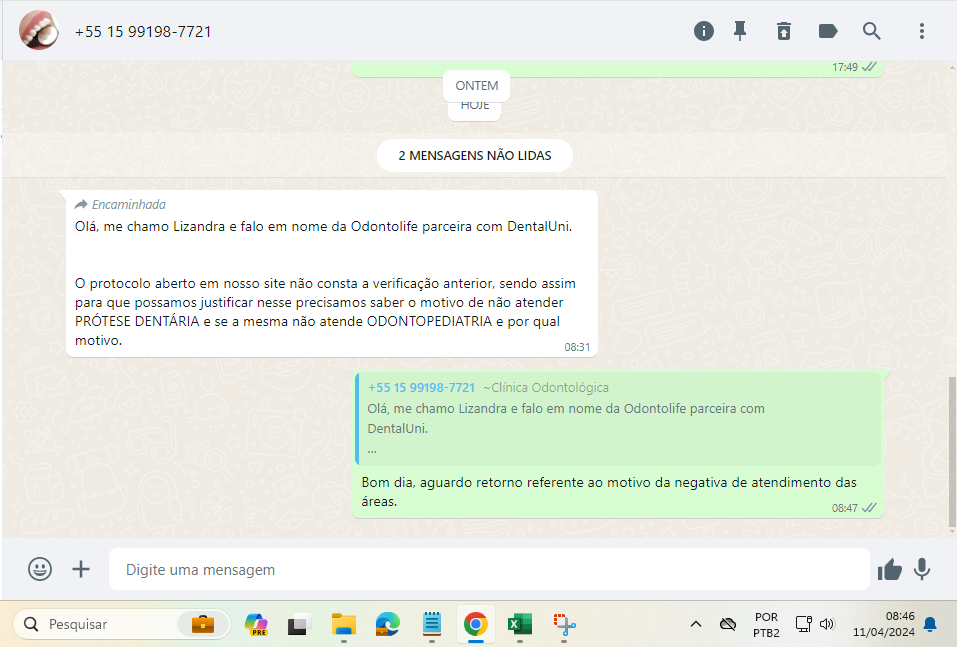Click the plus icon to attach file

click(x=81, y=569)
